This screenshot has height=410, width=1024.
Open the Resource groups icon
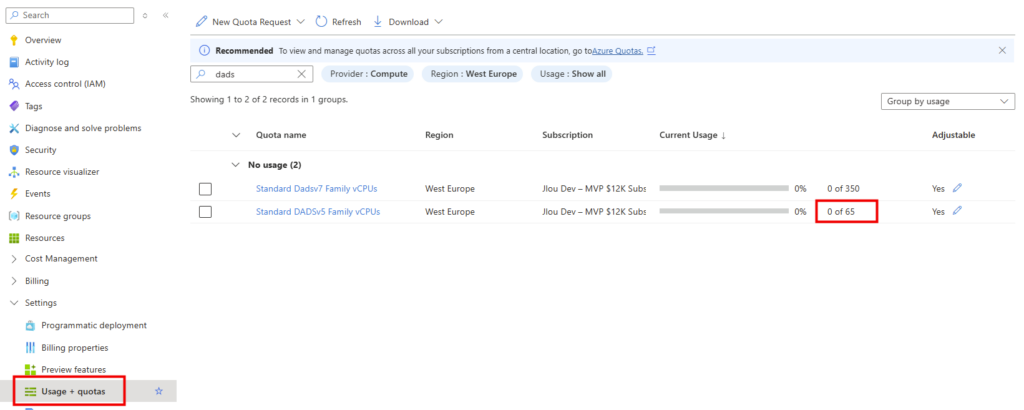coord(13,216)
